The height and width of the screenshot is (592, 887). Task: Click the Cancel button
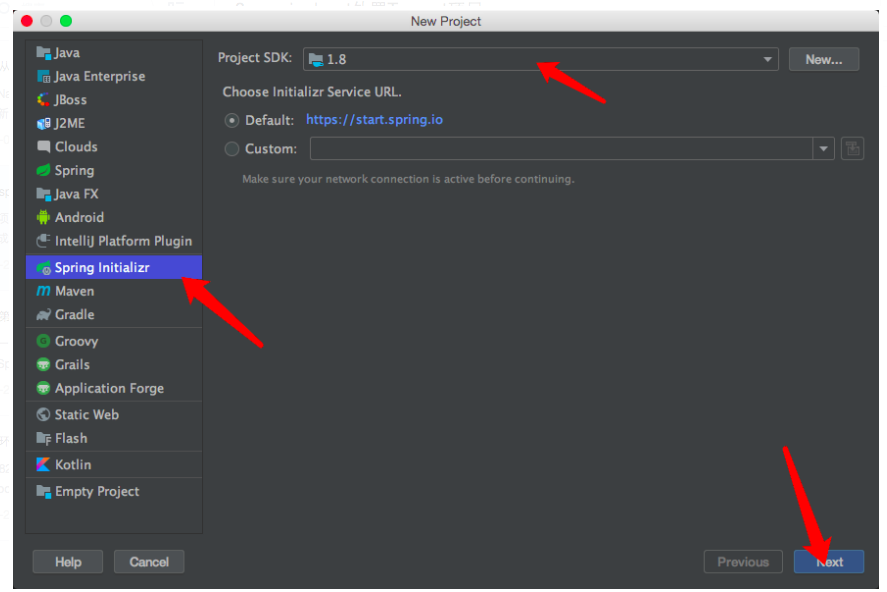(x=149, y=562)
